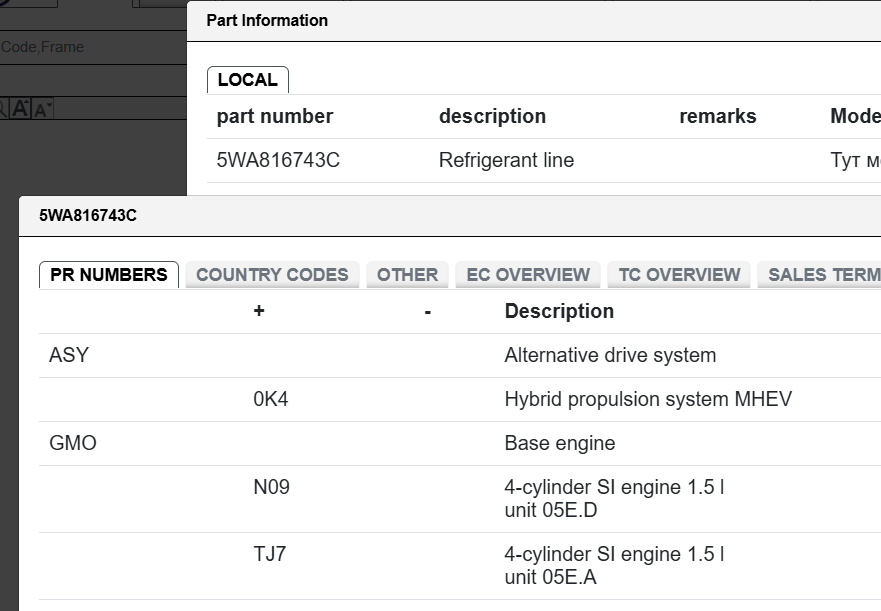This screenshot has width=881, height=611.
Task: Switch to the COUNTRY CODES tab
Action: (x=272, y=275)
